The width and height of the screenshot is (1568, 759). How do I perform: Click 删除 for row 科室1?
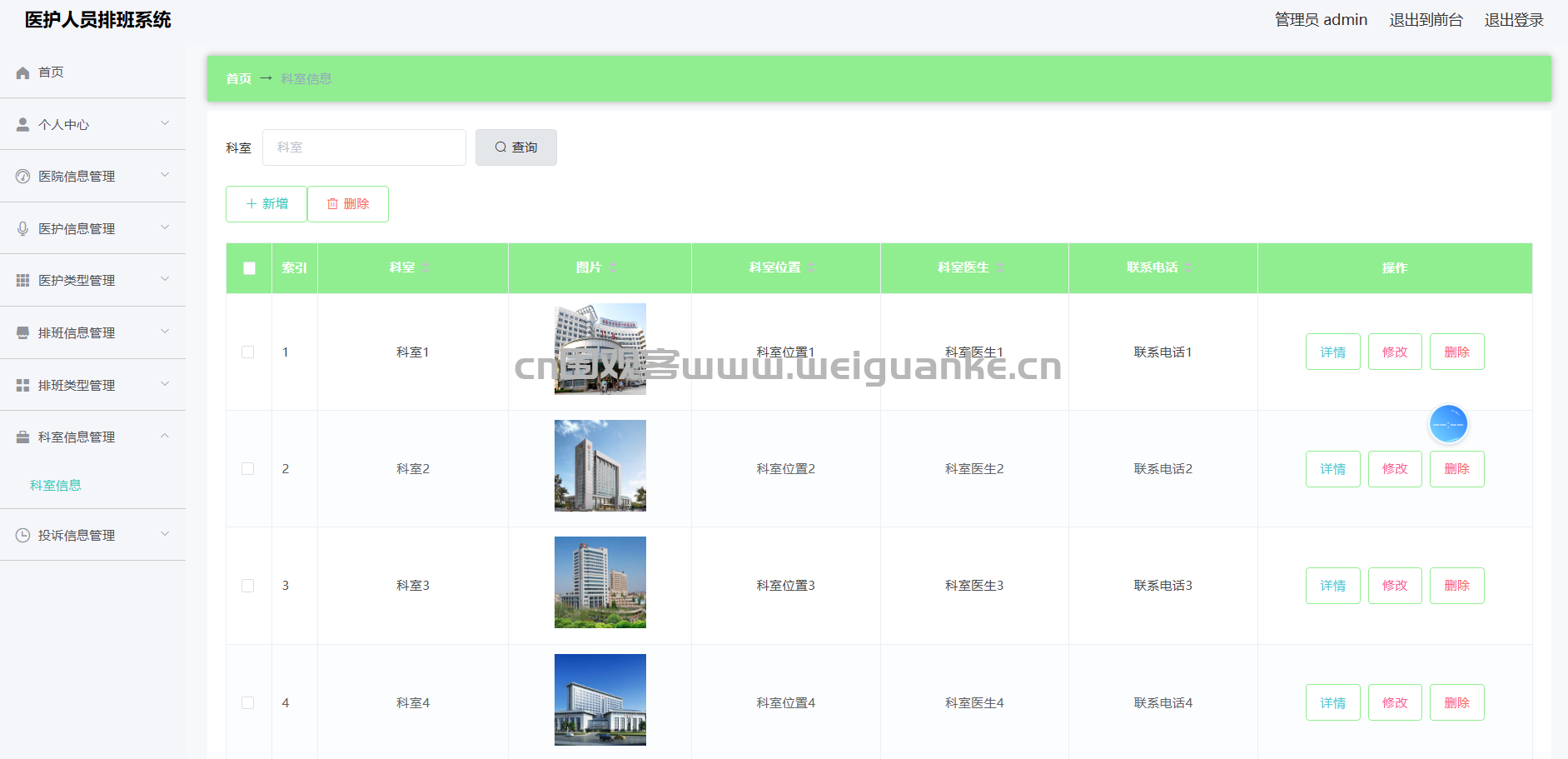coord(1457,352)
